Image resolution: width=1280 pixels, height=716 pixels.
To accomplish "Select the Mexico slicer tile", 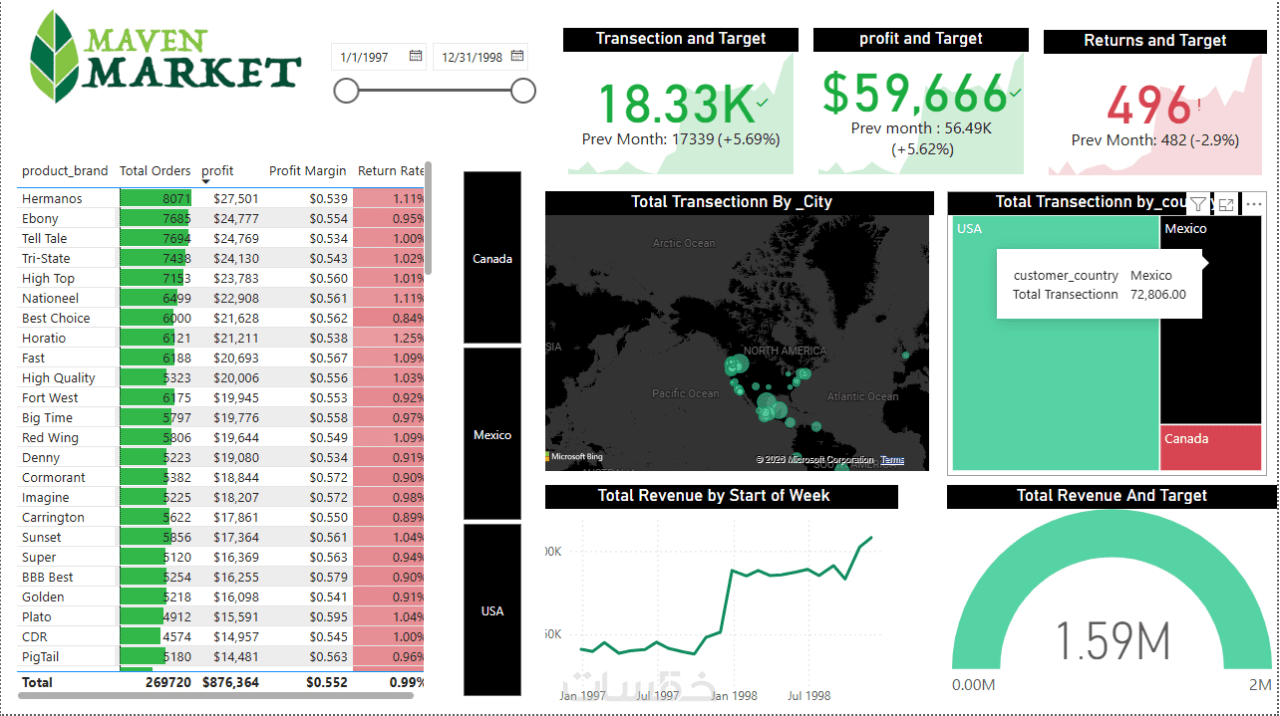I will (x=492, y=434).
